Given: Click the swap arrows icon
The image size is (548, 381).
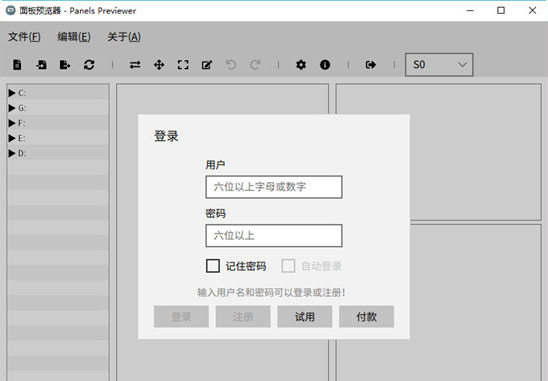Looking at the screenshot, I should coord(135,65).
